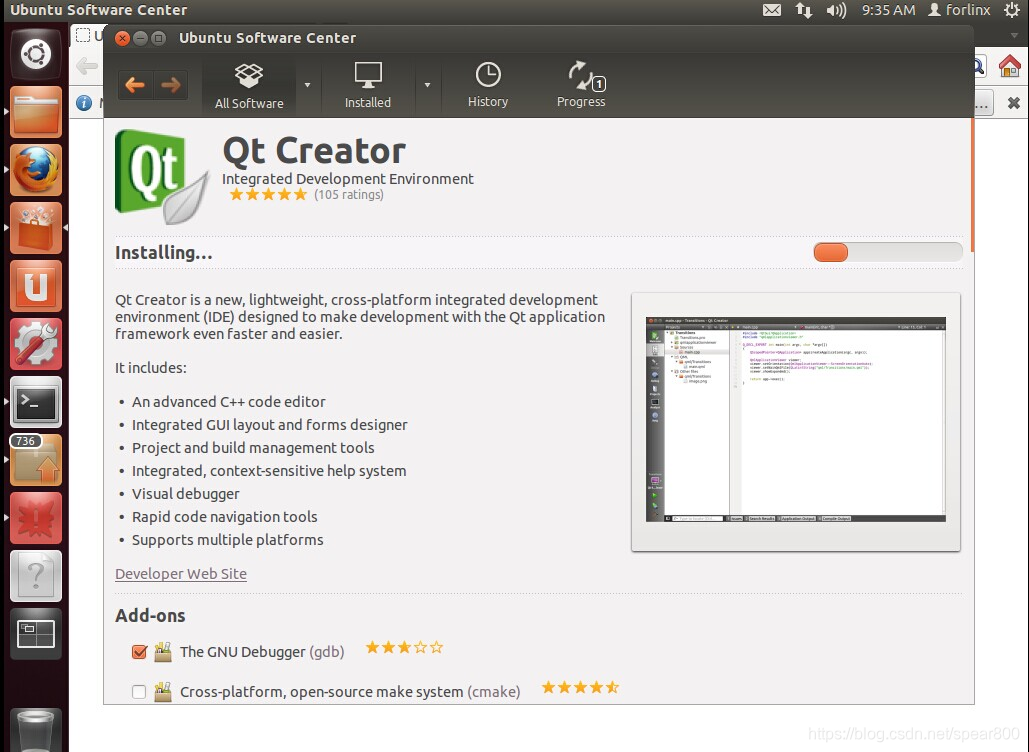Click the 'Qt Creator' title heading
The height and width of the screenshot is (752, 1029).
pos(314,151)
